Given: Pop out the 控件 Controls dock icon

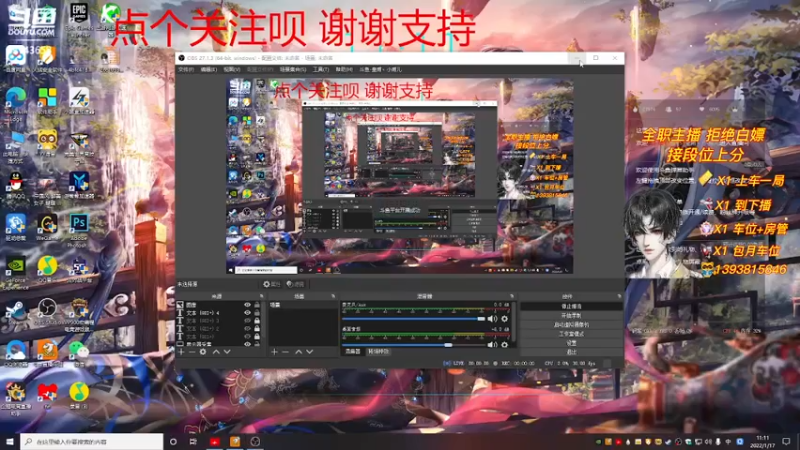Looking at the screenshot, I should tap(619, 296).
